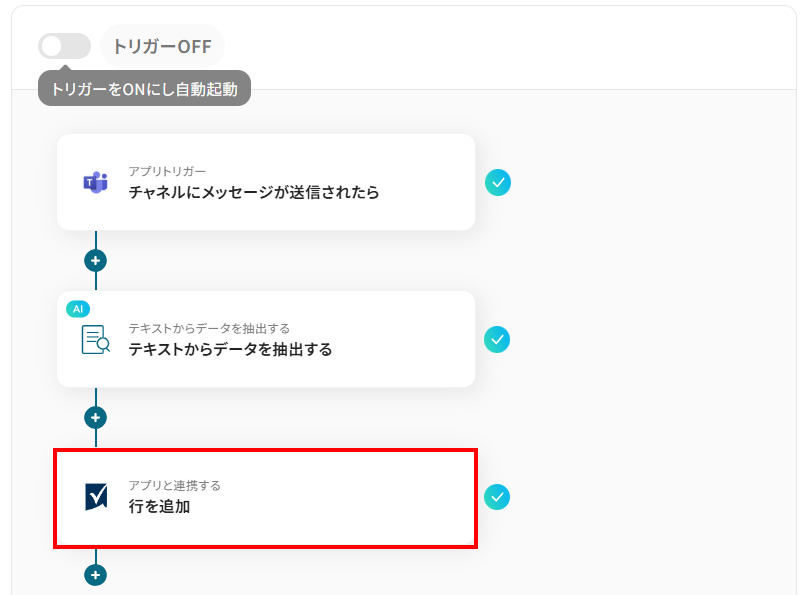Open the チャネルにメッセージが送信されたら step
This screenshot has height=595, width=807.
pyautogui.click(x=254, y=192)
